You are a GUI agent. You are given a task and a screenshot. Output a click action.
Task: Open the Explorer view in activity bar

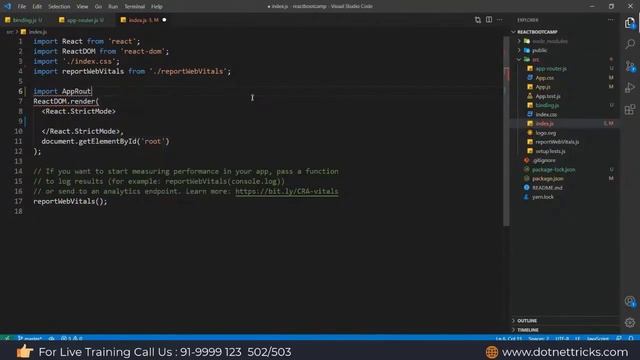[x=630, y=23]
